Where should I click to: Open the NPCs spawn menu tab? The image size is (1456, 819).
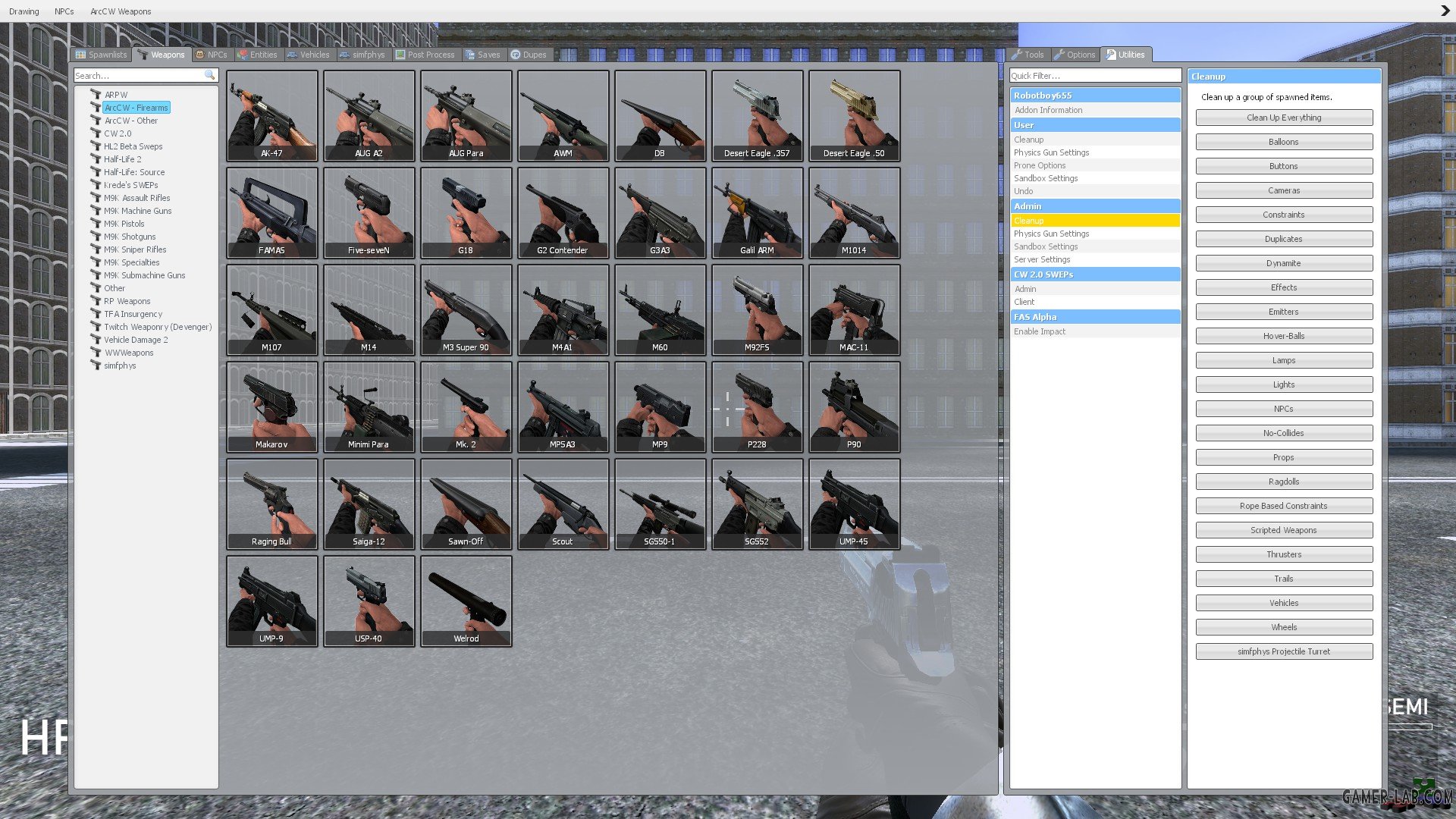coord(211,55)
